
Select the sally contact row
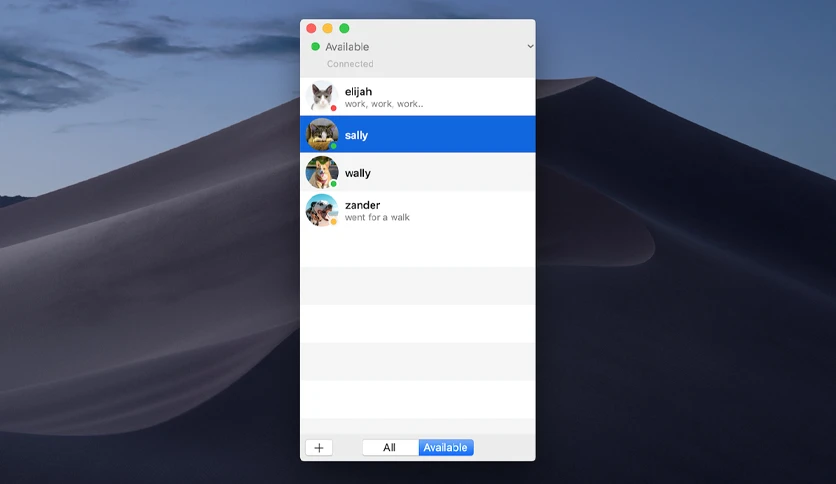tap(417, 134)
